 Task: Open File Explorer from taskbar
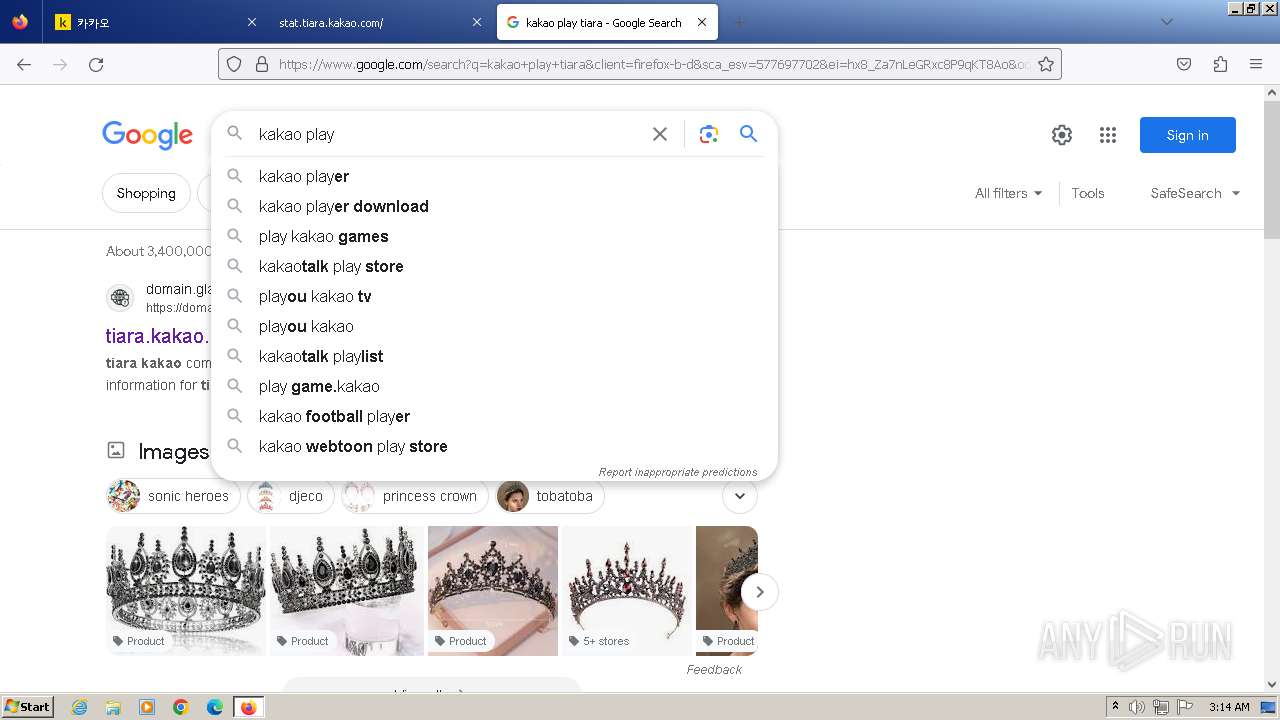tap(113, 707)
